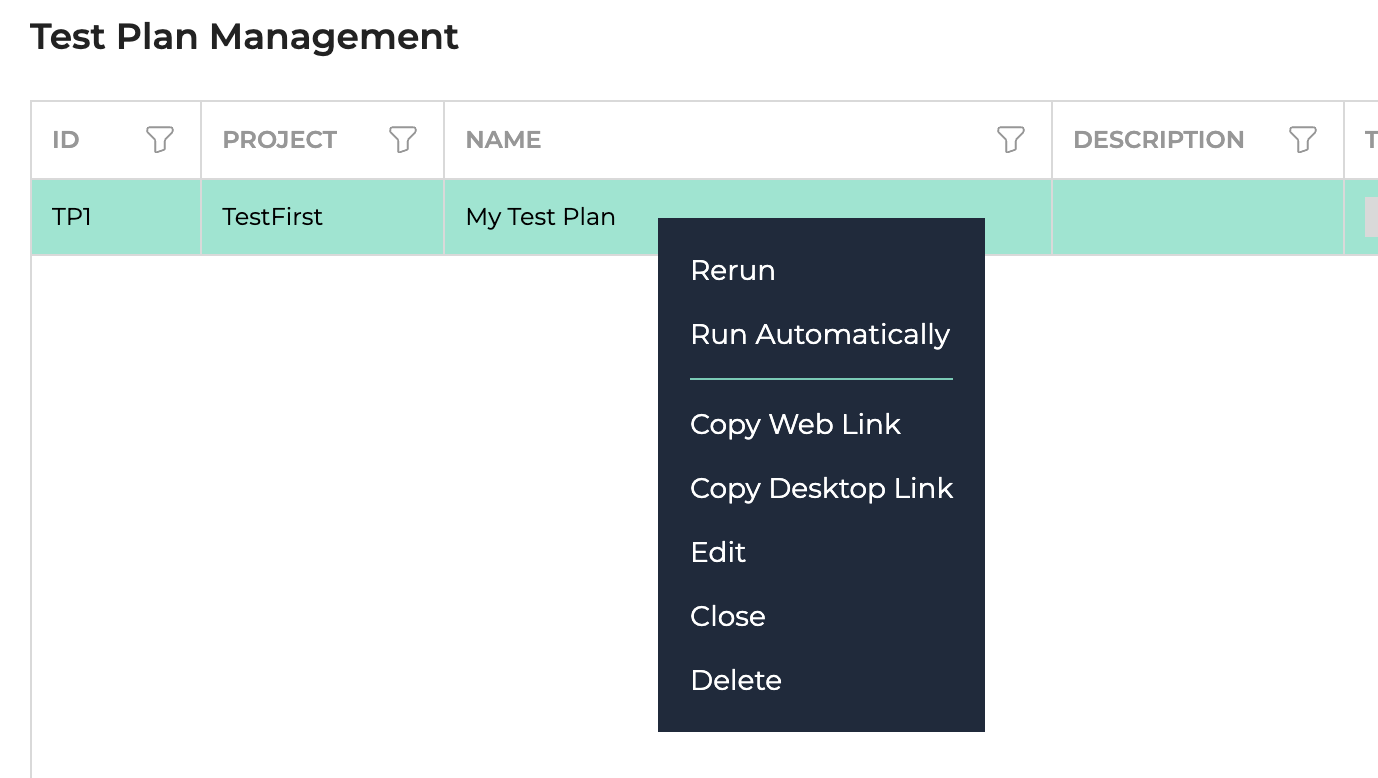Click the NAME column filter funnel icon
This screenshot has width=1378, height=778.
point(1011,140)
